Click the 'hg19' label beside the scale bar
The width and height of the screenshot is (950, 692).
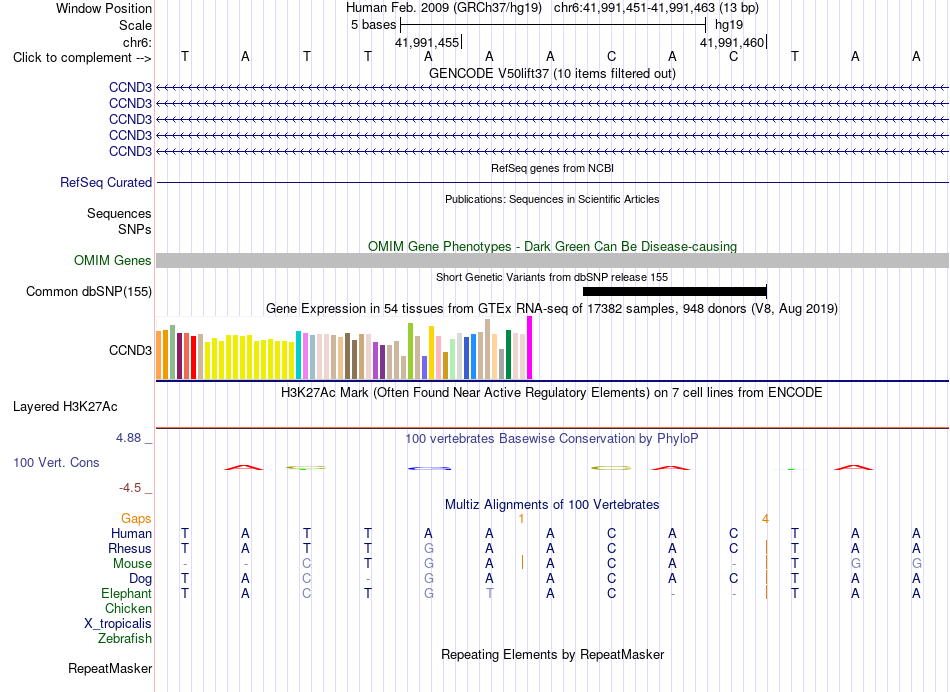[x=729, y=25]
